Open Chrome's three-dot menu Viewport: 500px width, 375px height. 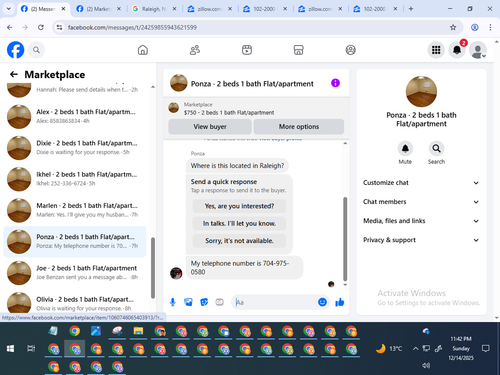click(x=490, y=27)
